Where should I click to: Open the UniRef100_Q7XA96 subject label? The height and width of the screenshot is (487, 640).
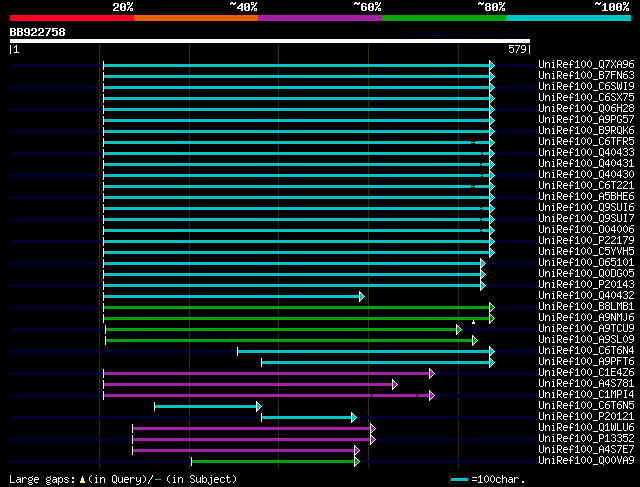pyautogui.click(x=587, y=64)
